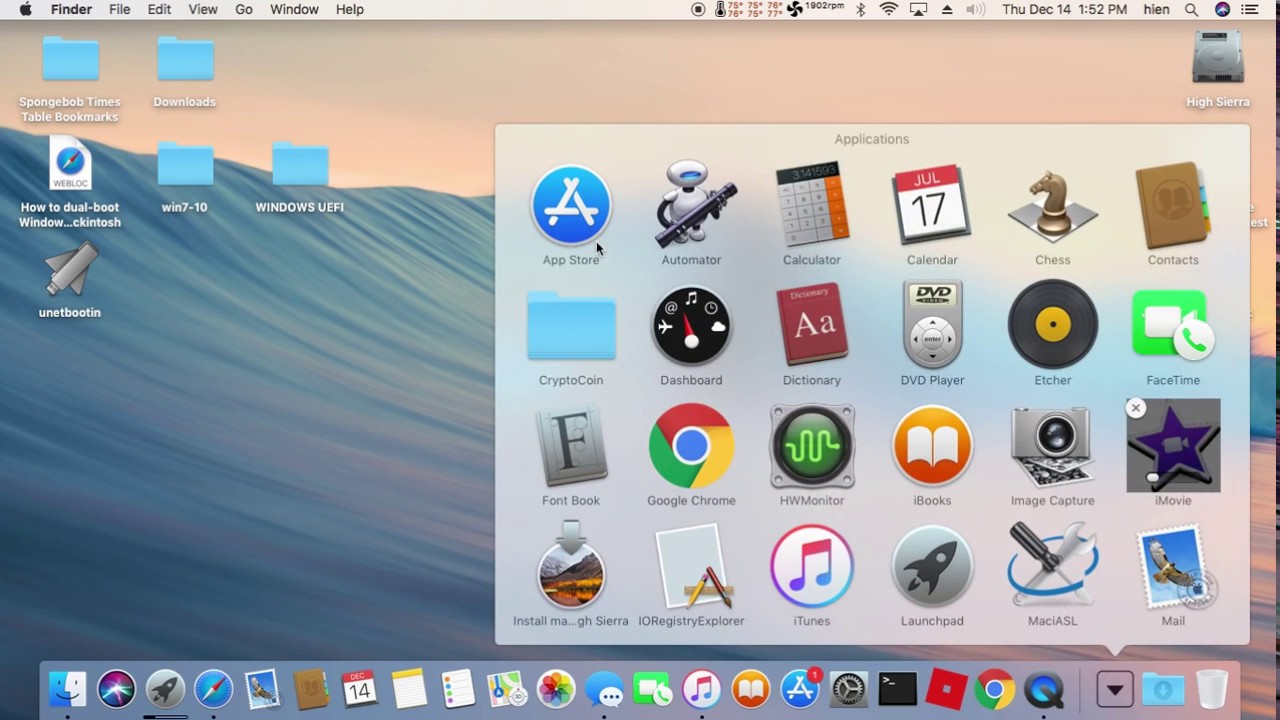Open Calculator in the Applications stack
This screenshot has height=720, width=1280.
tap(812, 206)
